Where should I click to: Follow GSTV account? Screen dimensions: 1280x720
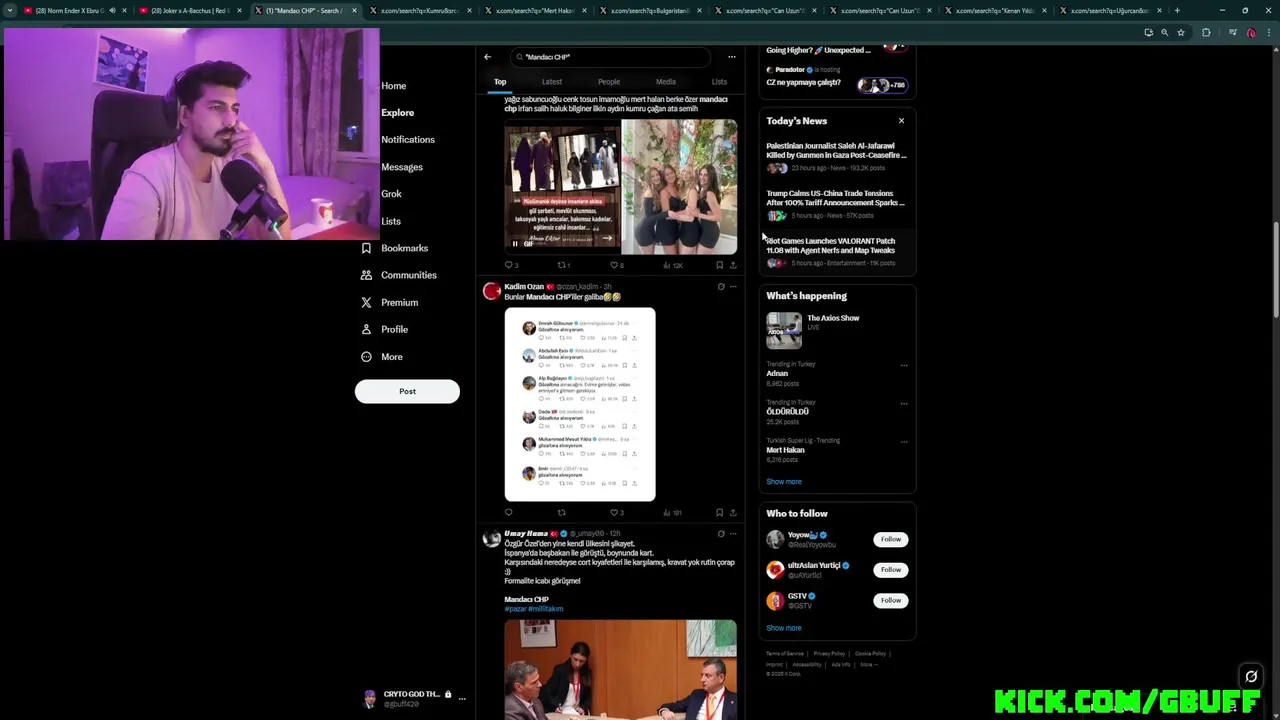click(x=890, y=600)
